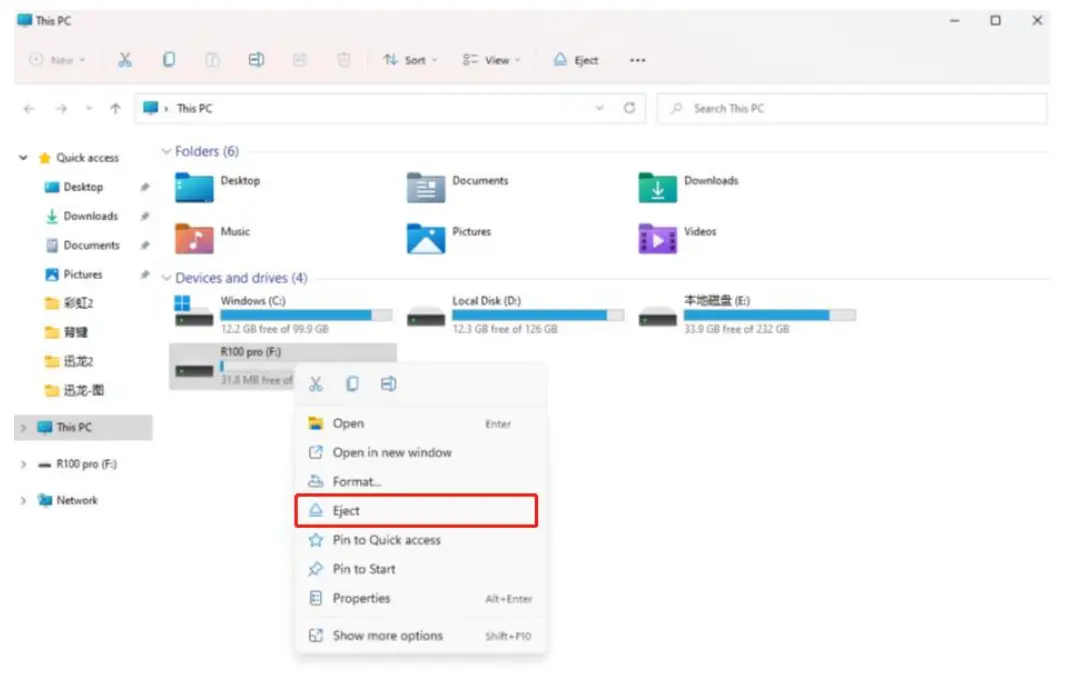Open the recent locations dropdown arrow
Image resolution: width=1068 pixels, height=684 pixels.
pyautogui.click(x=89, y=108)
